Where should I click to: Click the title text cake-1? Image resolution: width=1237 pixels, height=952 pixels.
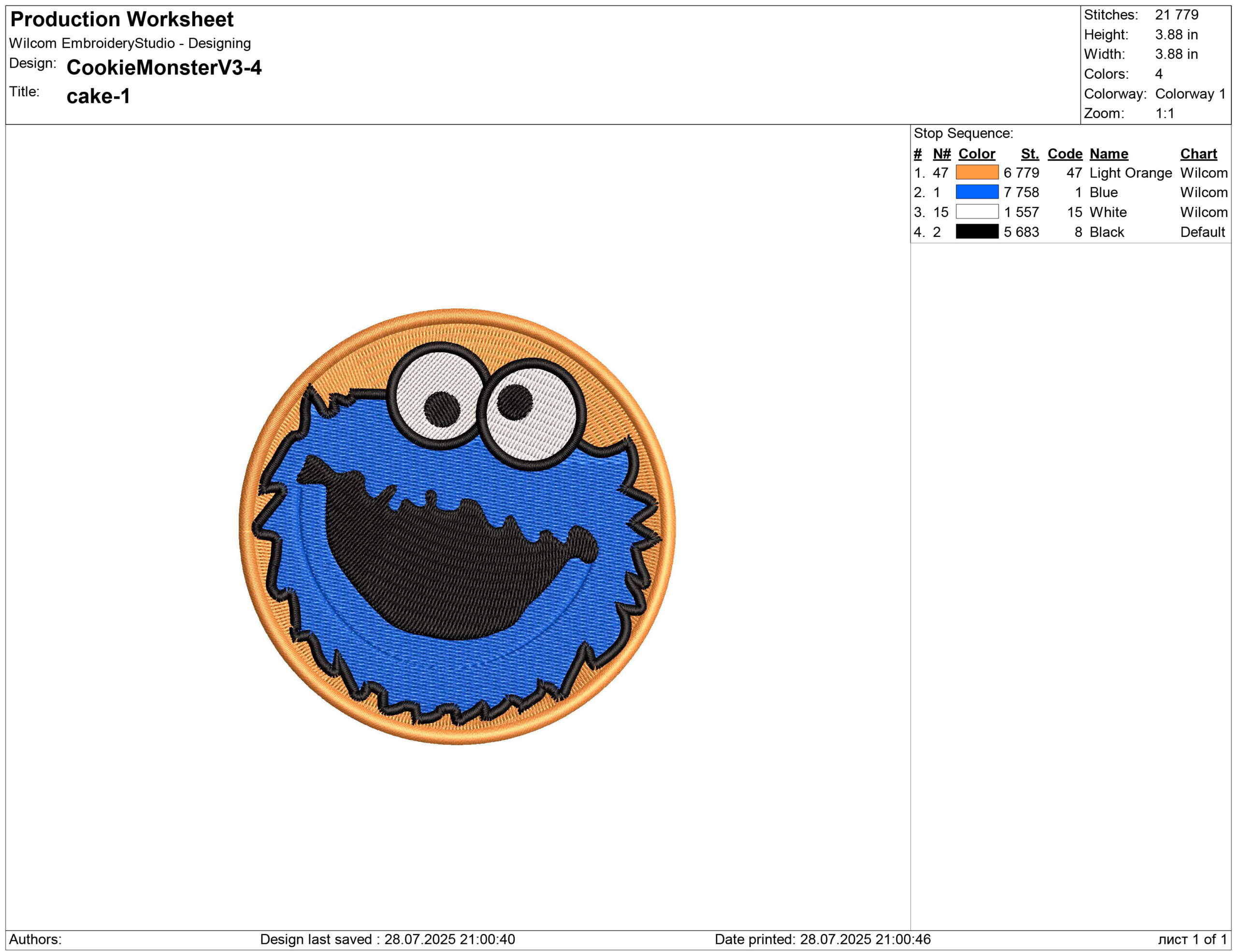click(x=98, y=96)
